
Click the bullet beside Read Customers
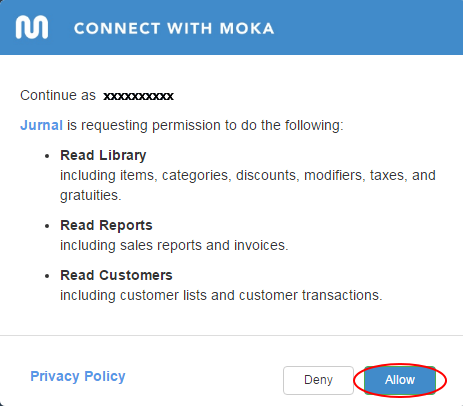click(x=47, y=276)
